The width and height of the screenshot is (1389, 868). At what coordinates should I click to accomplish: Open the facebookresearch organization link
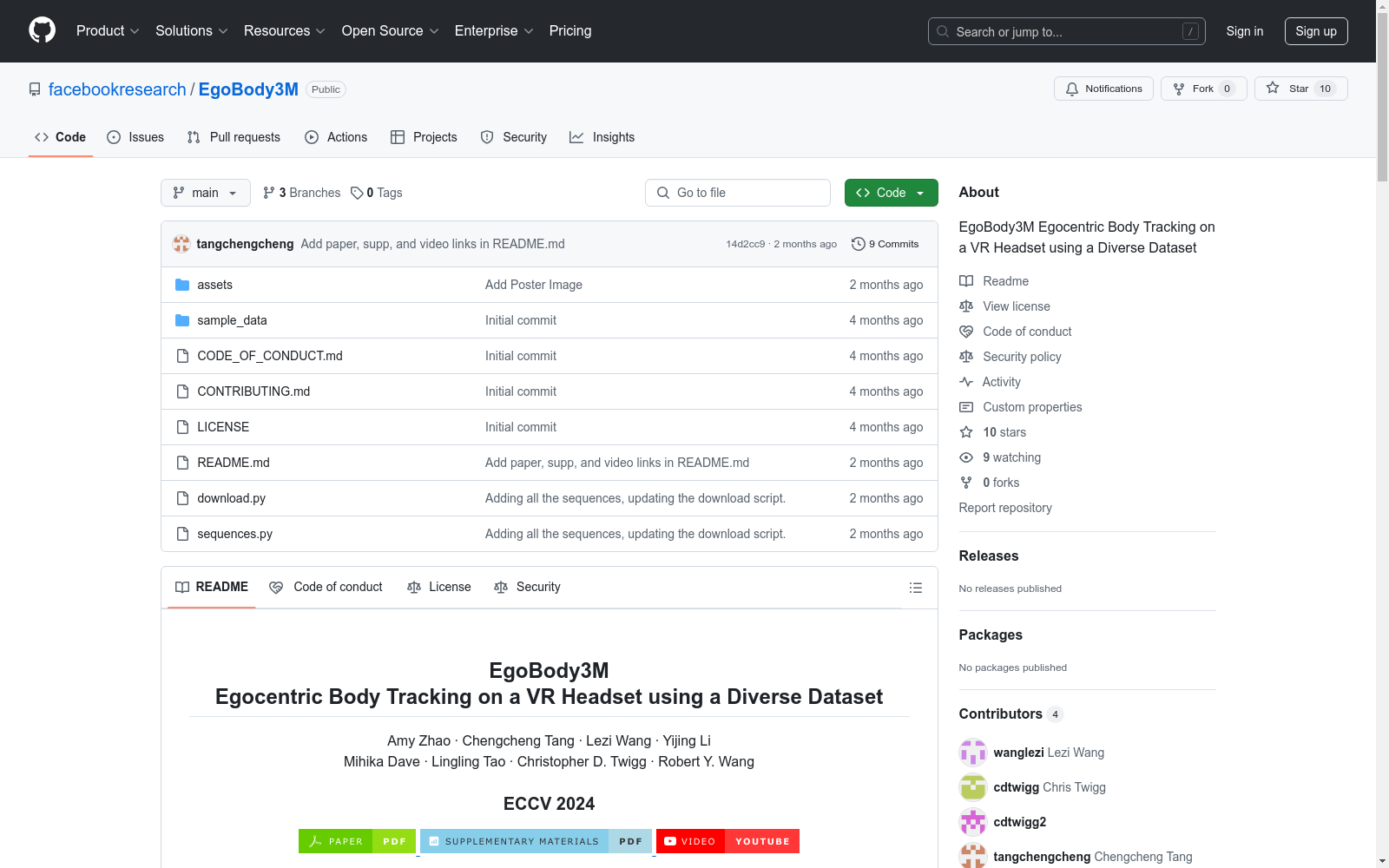(x=117, y=89)
